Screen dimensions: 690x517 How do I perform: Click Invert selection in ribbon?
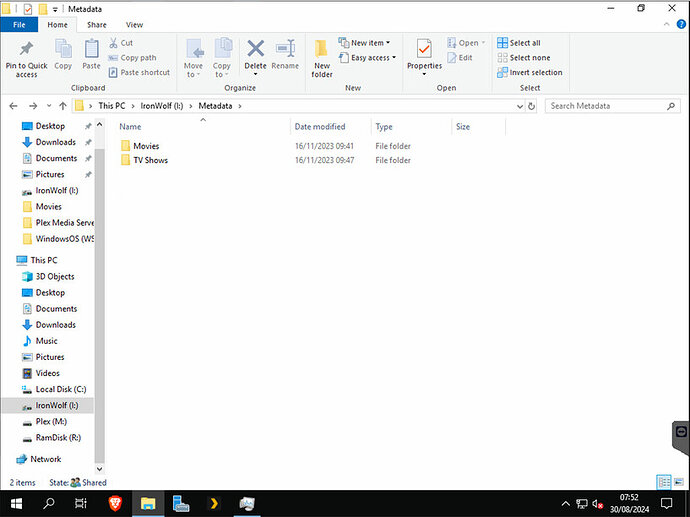[x=530, y=72]
